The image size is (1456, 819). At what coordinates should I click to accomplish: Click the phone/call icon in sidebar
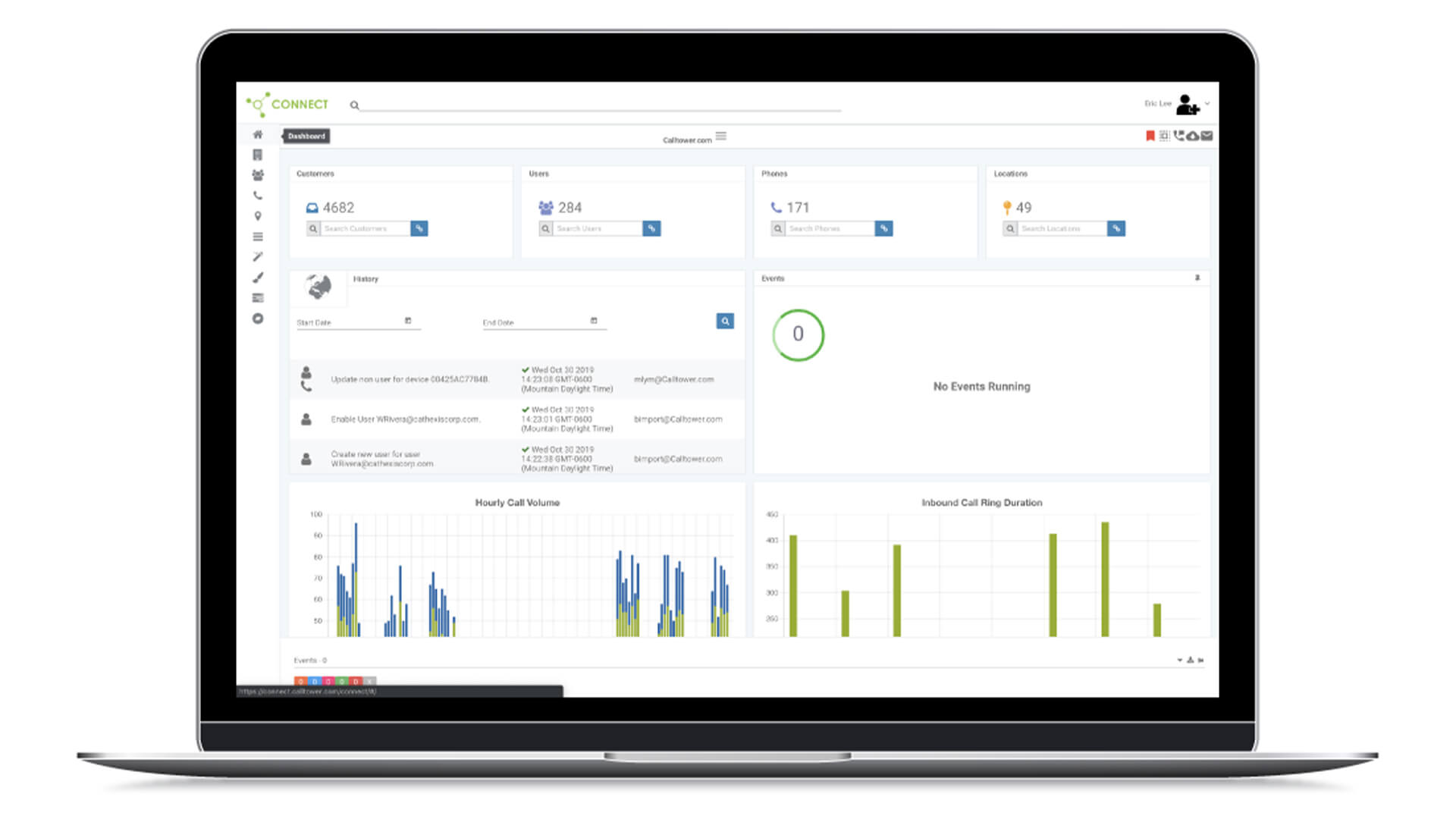(256, 196)
